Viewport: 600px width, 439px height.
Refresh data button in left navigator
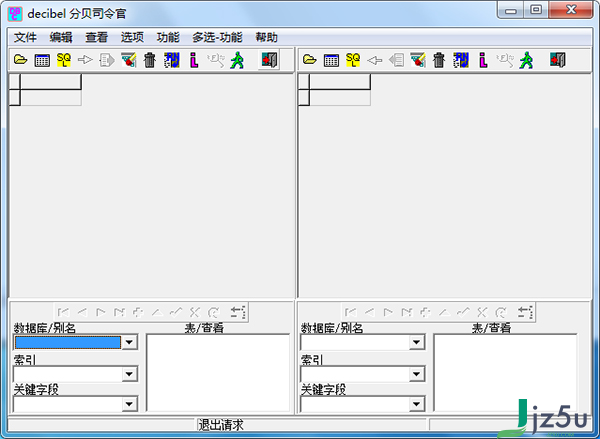(x=213, y=312)
